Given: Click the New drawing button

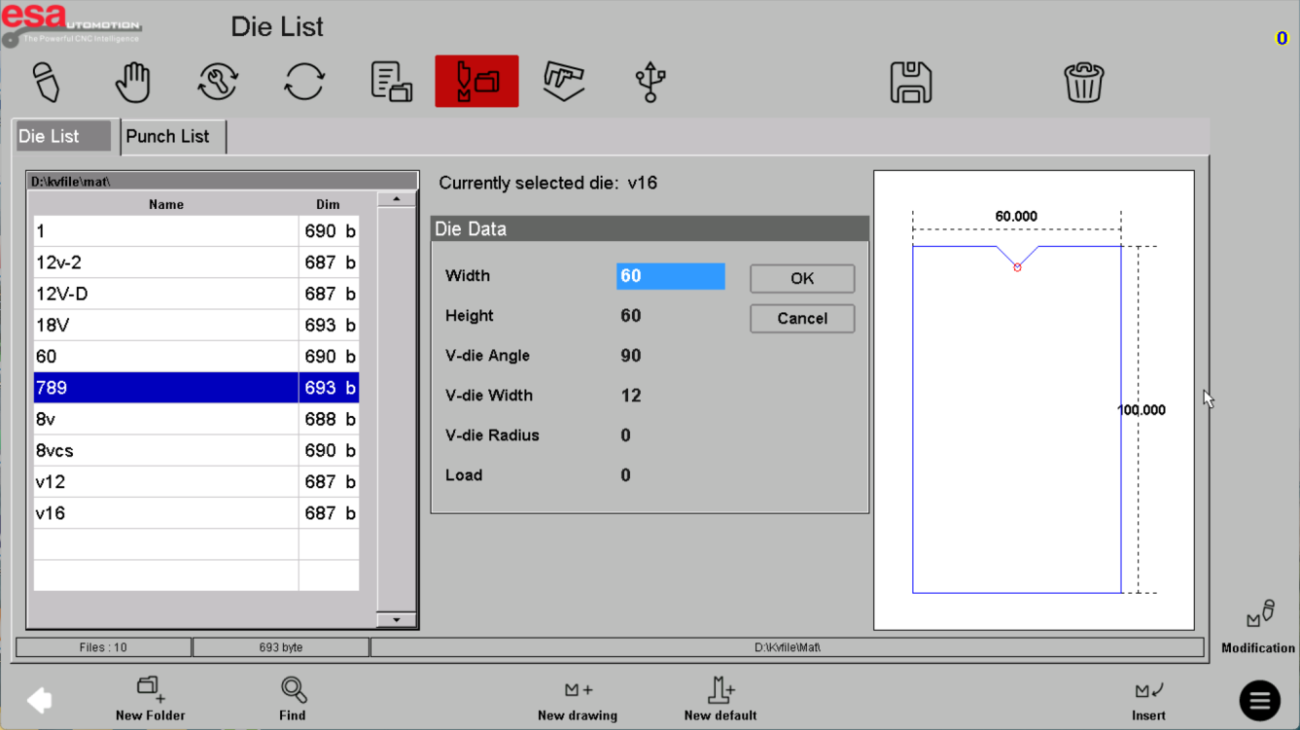Looking at the screenshot, I should coord(577,699).
